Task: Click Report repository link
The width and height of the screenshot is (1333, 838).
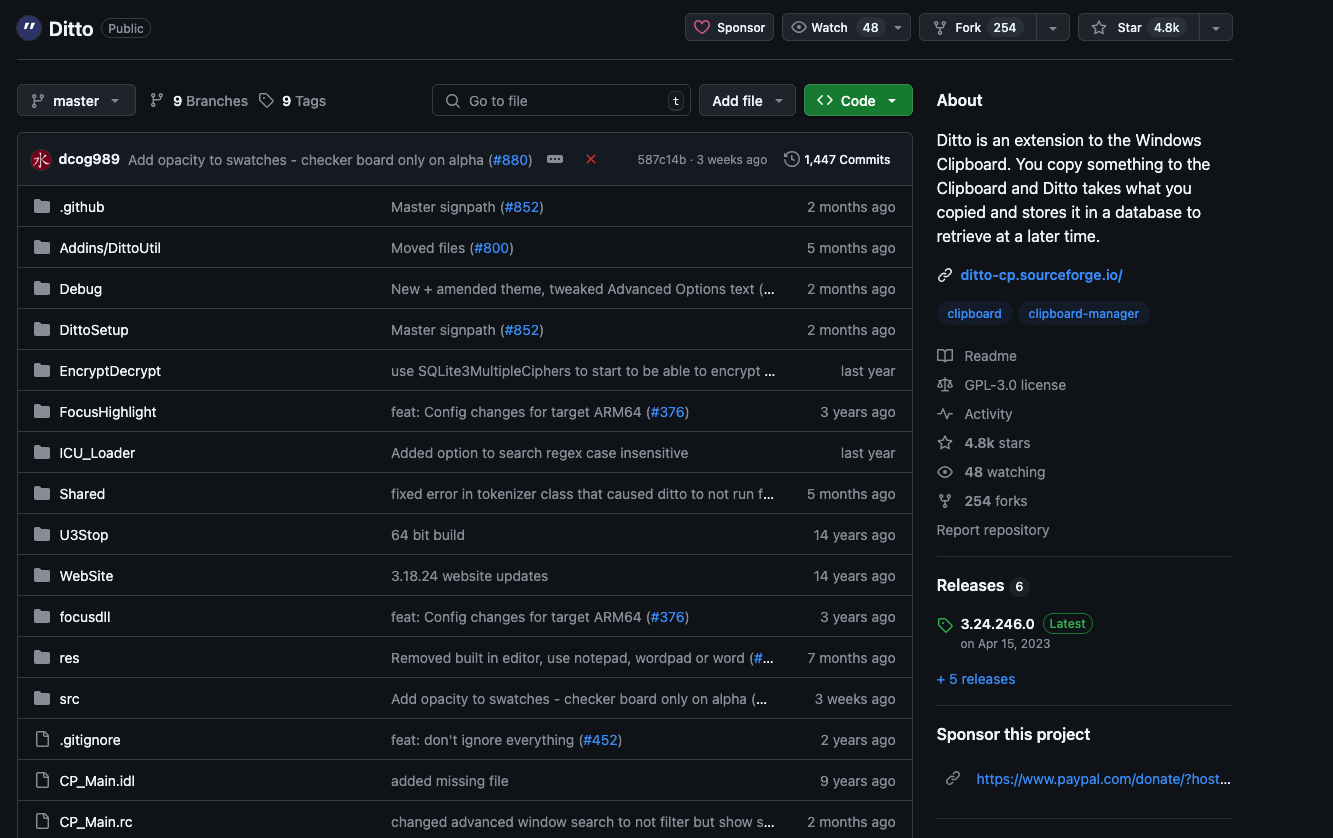Action: pyautogui.click(x=993, y=530)
